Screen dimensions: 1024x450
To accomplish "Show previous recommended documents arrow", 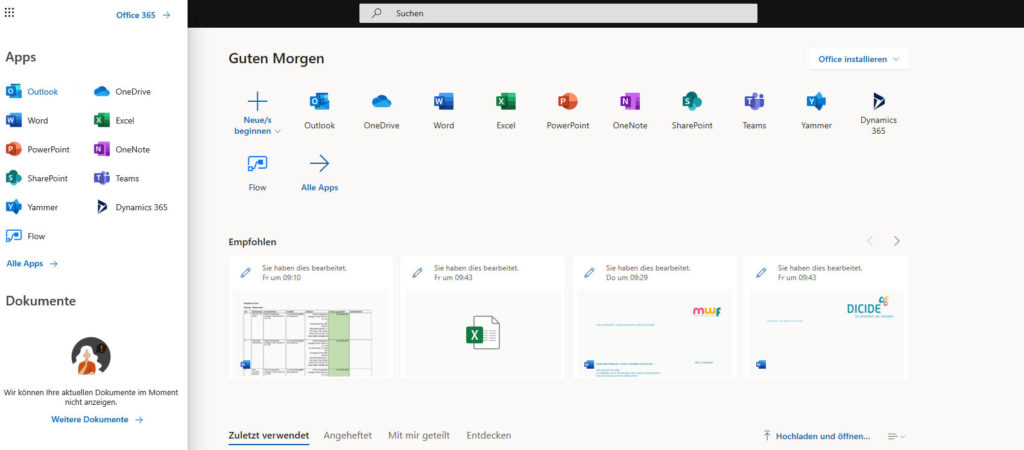I will (870, 241).
